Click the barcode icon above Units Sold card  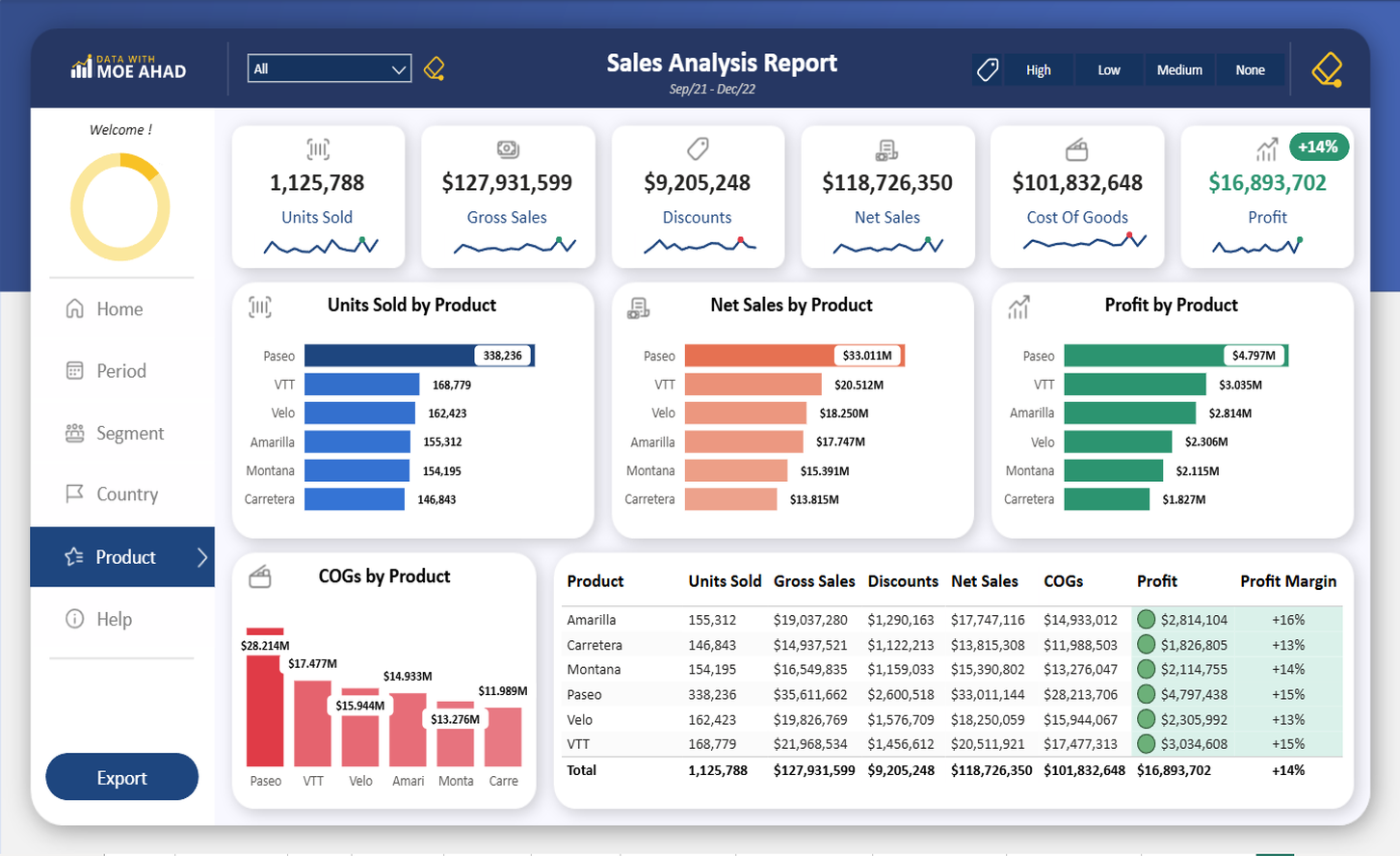pyautogui.click(x=318, y=149)
